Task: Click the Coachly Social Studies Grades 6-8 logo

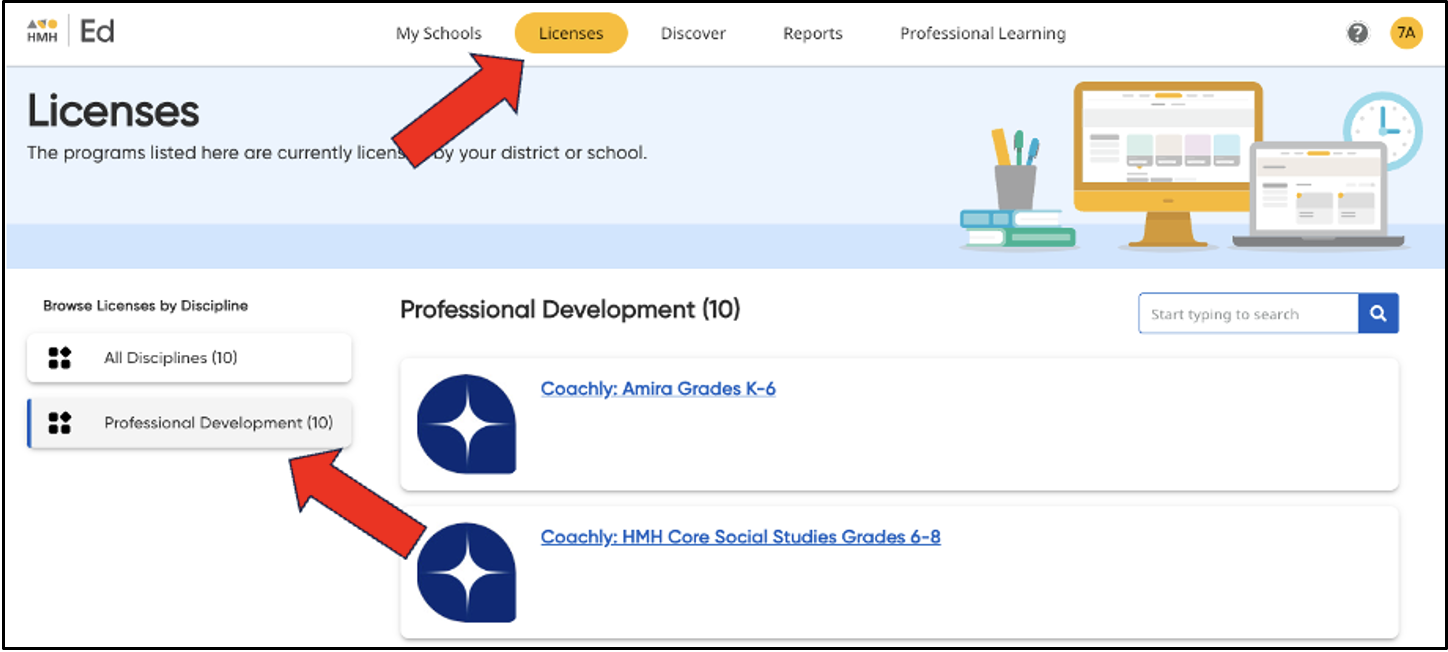Action: coord(466,573)
